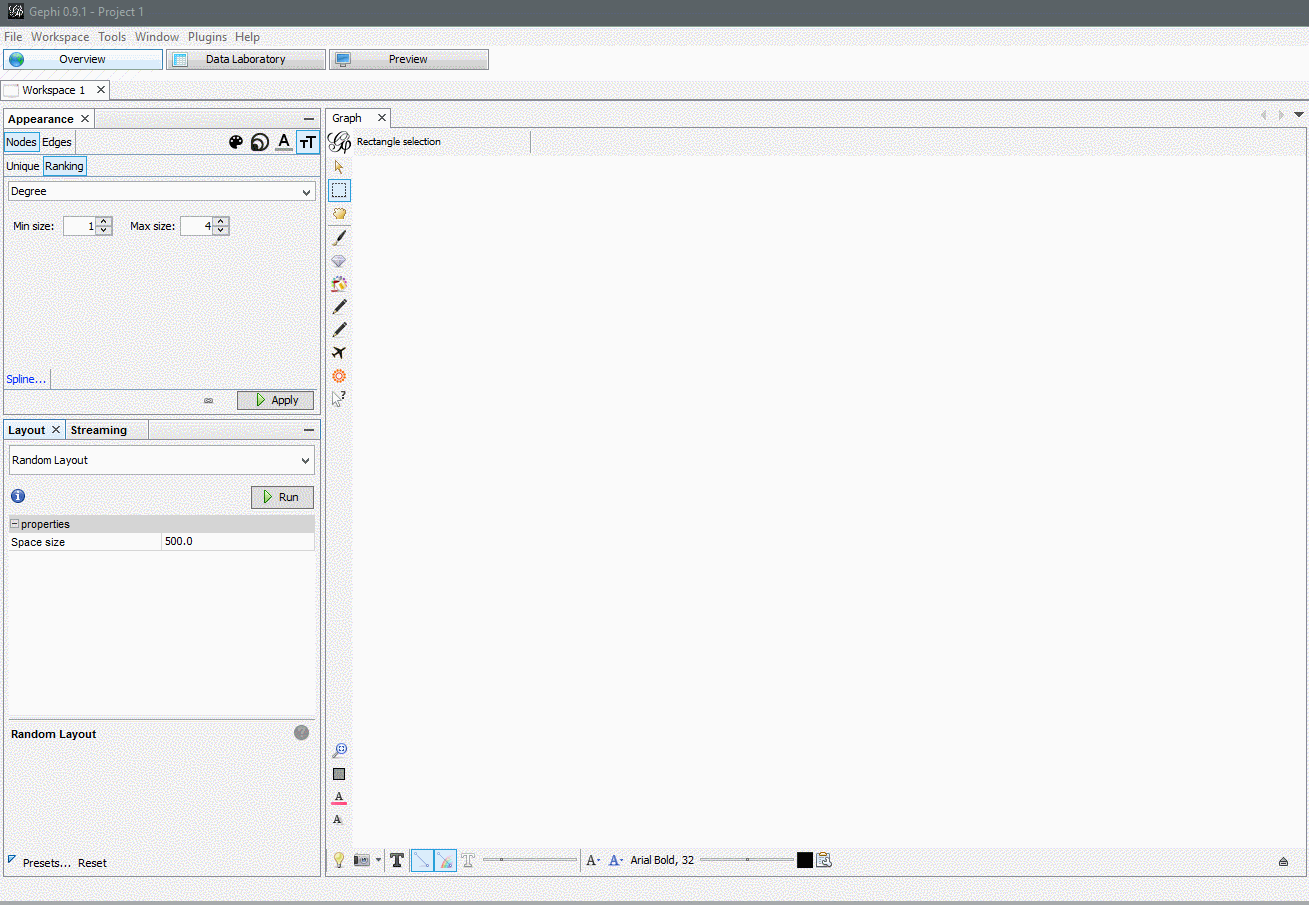Toggle Show Edge Labels outlined T button
This screenshot has width=1309, height=905.
pos(468,860)
